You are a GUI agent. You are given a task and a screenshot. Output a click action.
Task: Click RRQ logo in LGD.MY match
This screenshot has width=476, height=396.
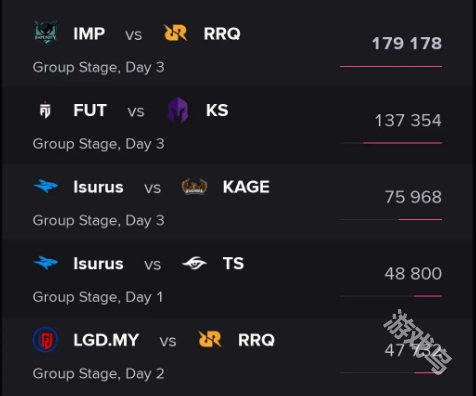(210, 339)
